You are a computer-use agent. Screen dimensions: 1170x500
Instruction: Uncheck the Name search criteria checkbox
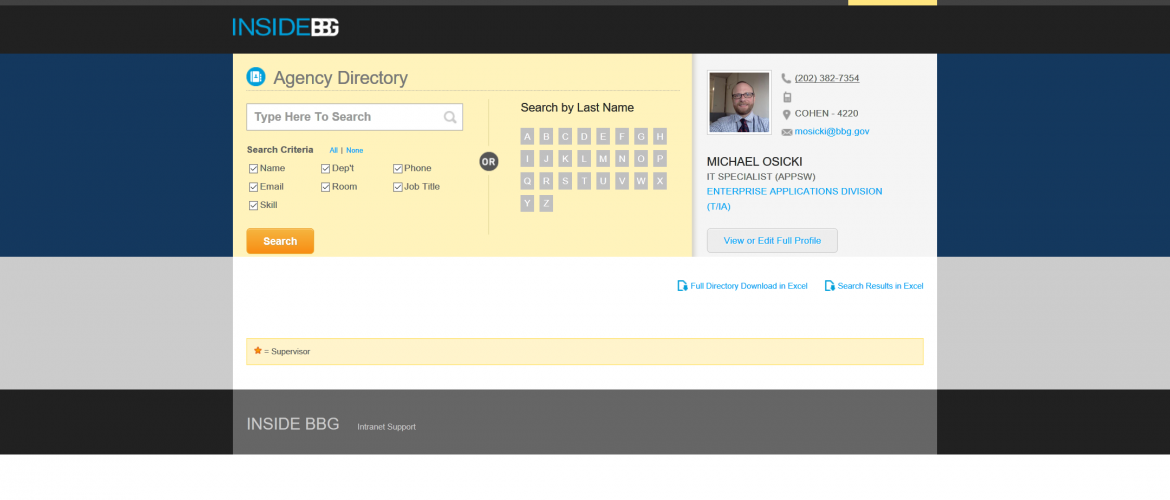[254, 169]
